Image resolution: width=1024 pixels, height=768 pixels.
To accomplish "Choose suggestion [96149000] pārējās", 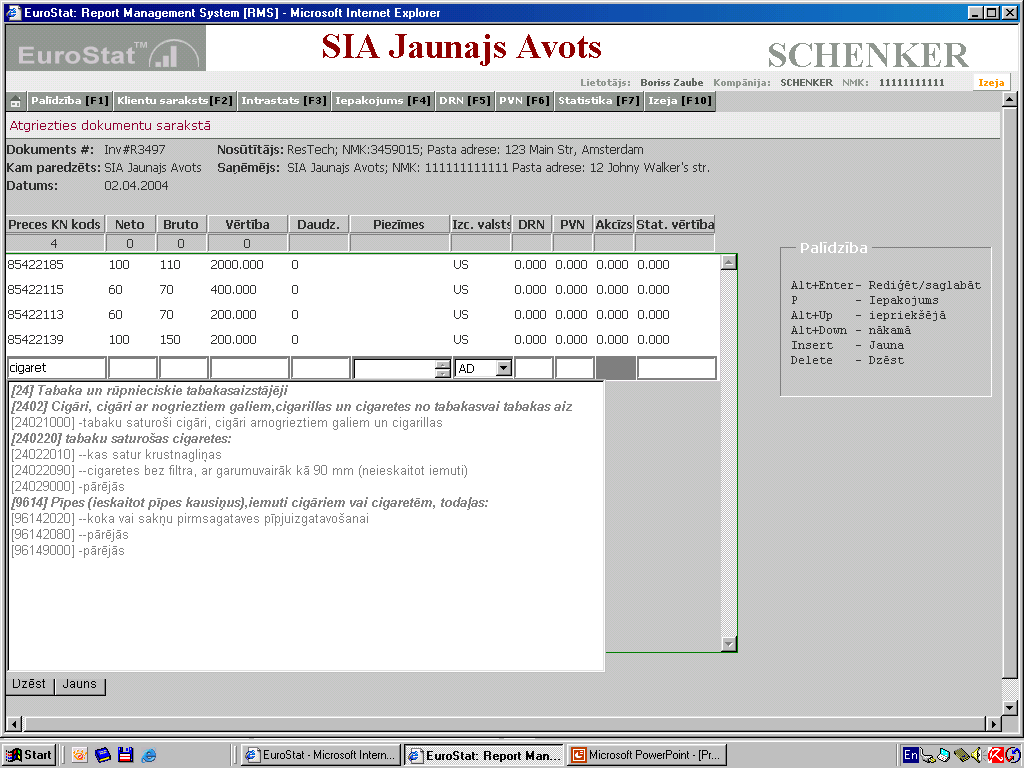I will [x=68, y=551].
